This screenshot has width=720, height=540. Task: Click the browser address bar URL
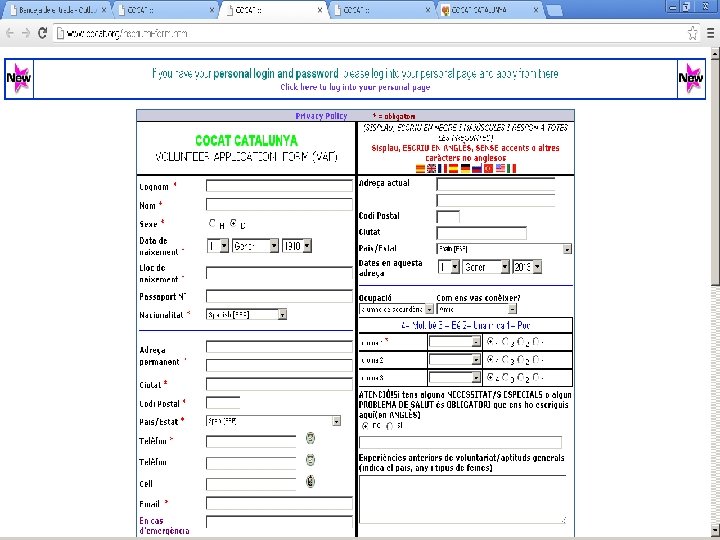[126, 34]
